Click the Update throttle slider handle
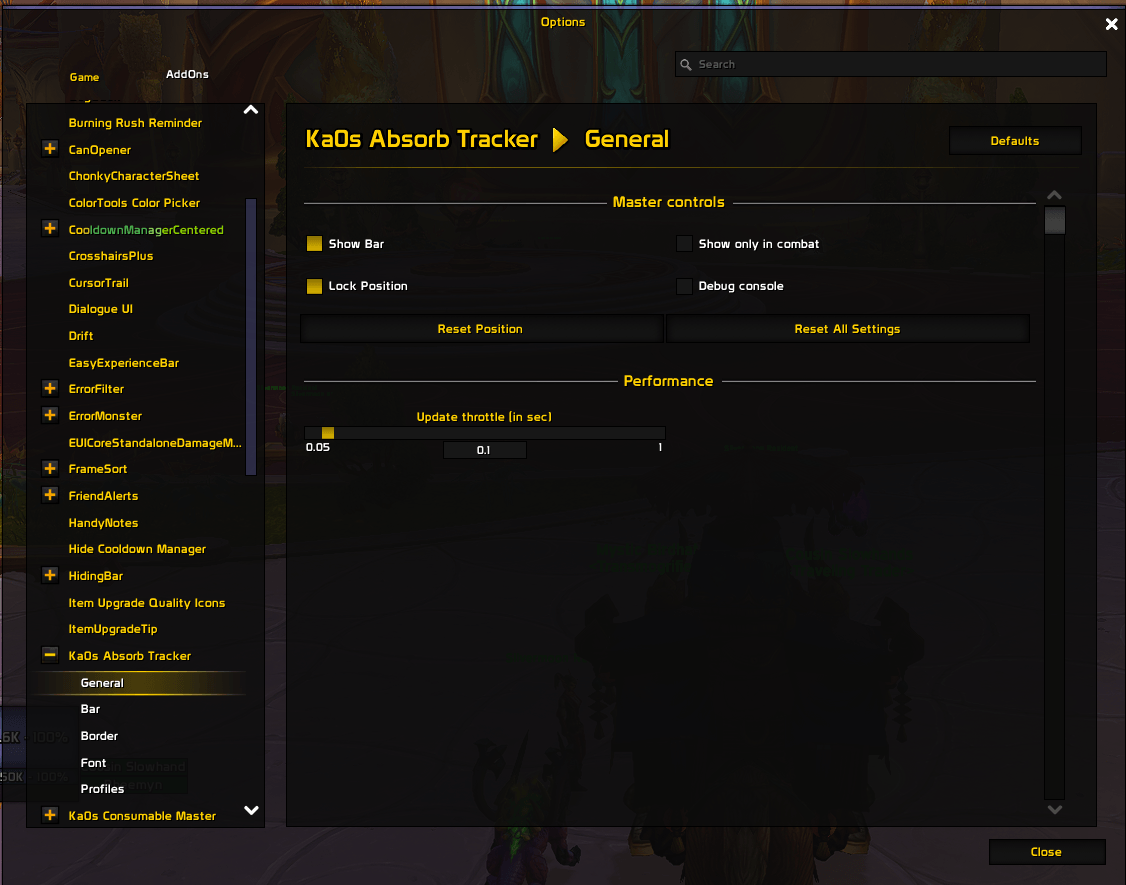The height and width of the screenshot is (885, 1126). coord(327,432)
